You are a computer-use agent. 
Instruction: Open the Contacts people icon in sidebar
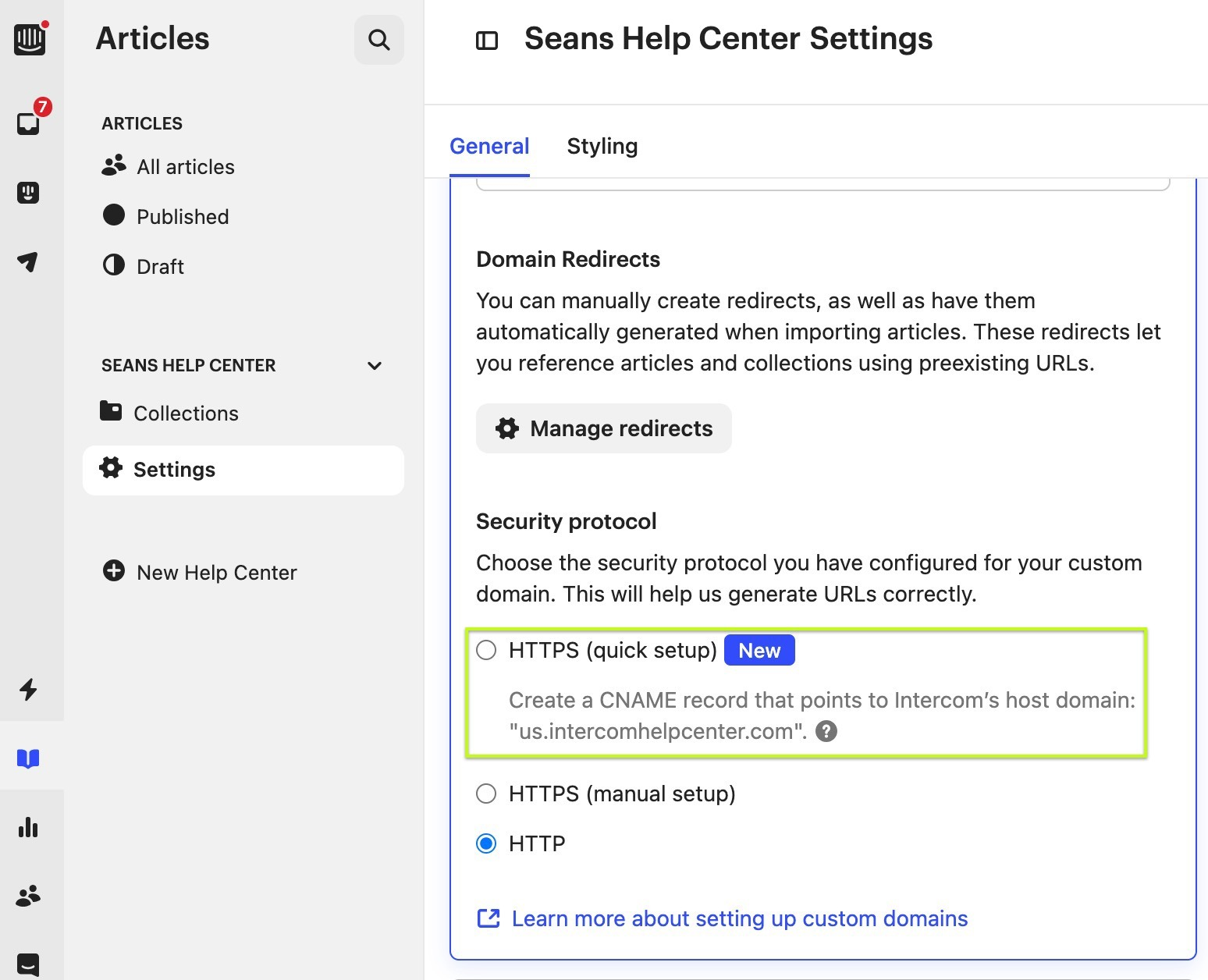[29, 896]
